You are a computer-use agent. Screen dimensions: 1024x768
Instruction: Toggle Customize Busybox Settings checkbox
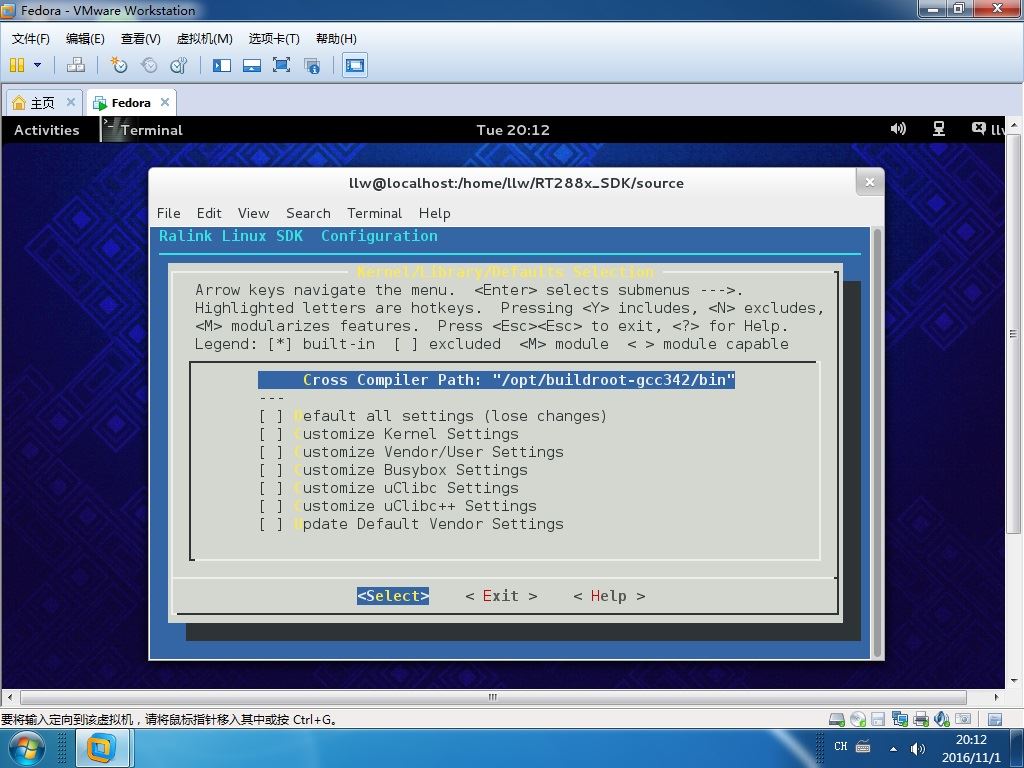pos(271,470)
